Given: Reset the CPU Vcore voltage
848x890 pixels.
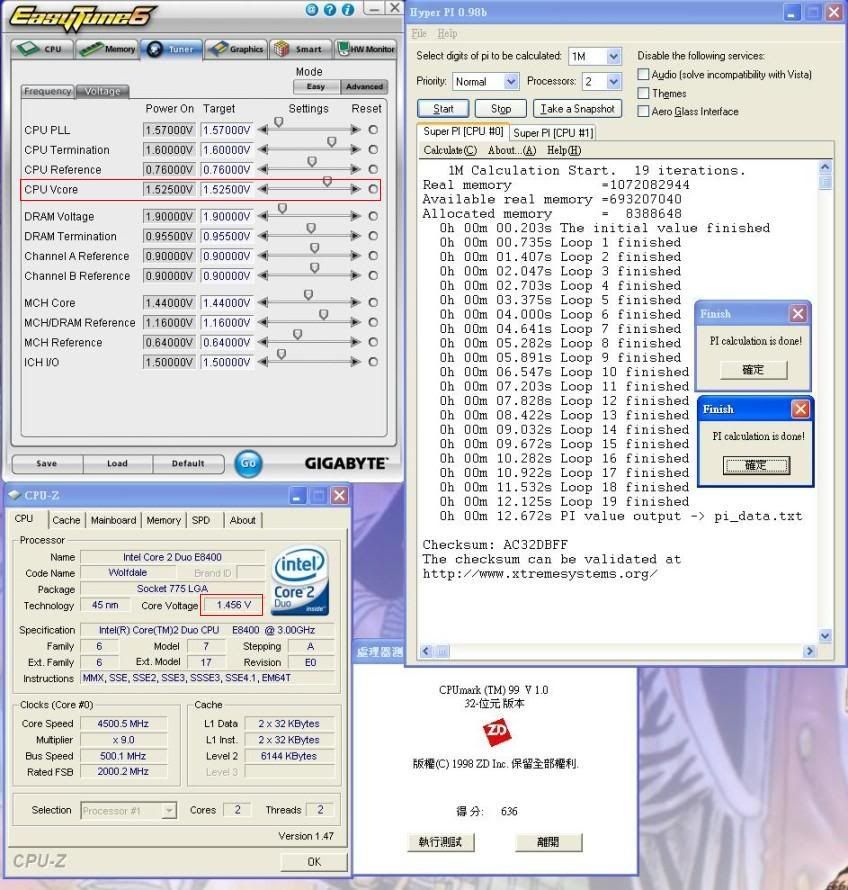Looking at the screenshot, I should [373, 189].
